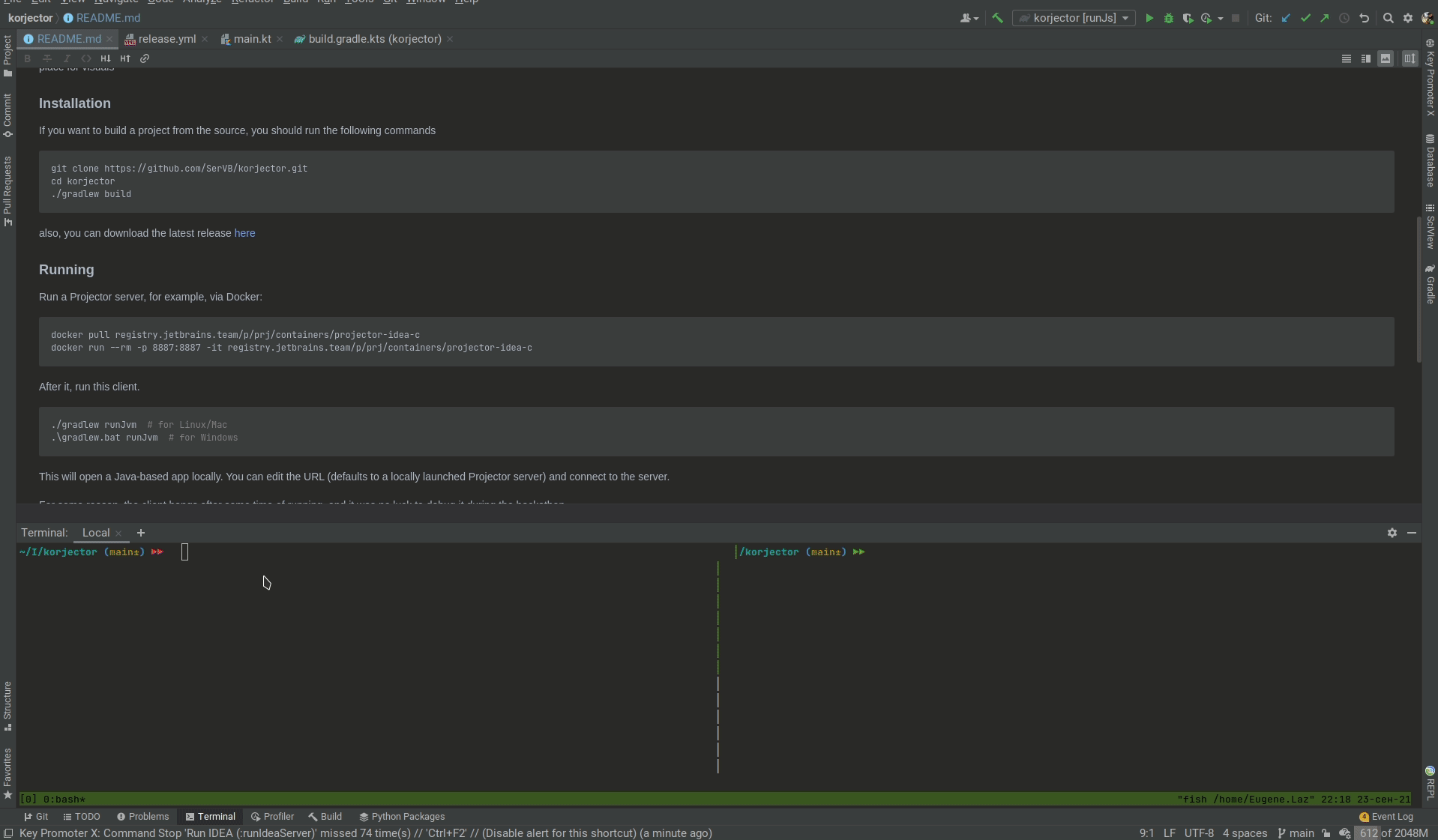Open Search Everywhere magnifier
Screen dimensions: 1438x840
(1389, 18)
